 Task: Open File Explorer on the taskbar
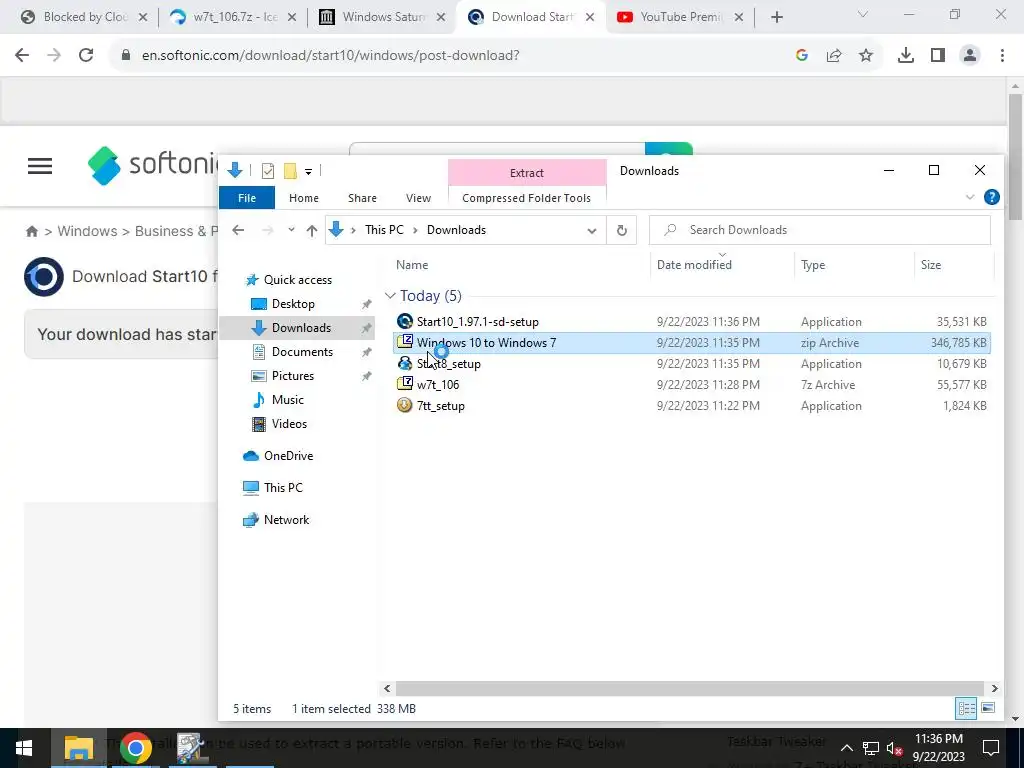[x=78, y=748]
